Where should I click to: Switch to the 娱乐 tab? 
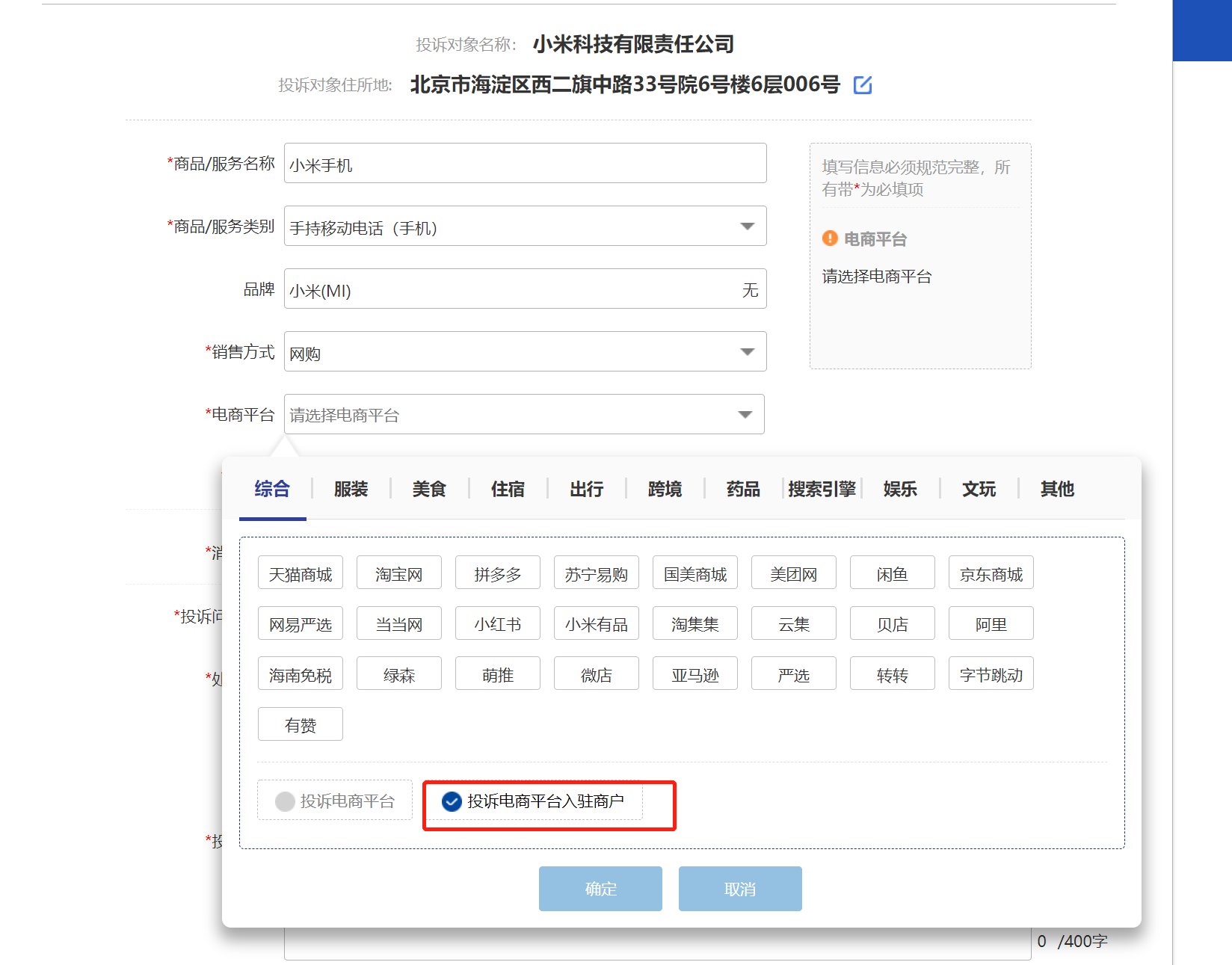900,489
